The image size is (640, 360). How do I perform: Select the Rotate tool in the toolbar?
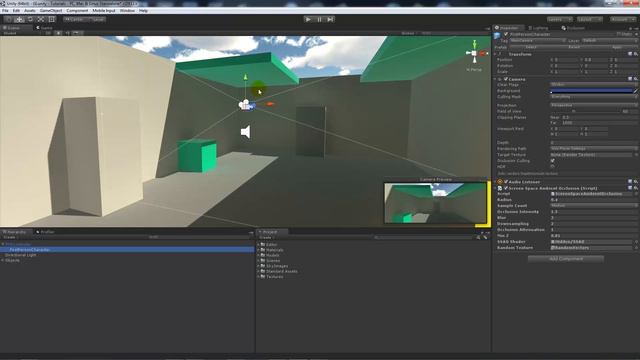pyautogui.click(x=30, y=19)
